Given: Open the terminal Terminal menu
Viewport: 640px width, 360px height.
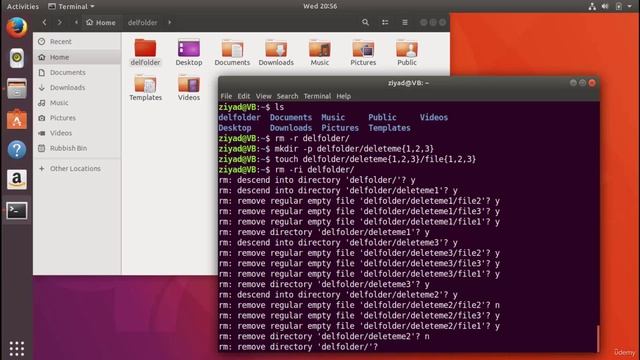Looking at the screenshot, I should click(x=317, y=96).
